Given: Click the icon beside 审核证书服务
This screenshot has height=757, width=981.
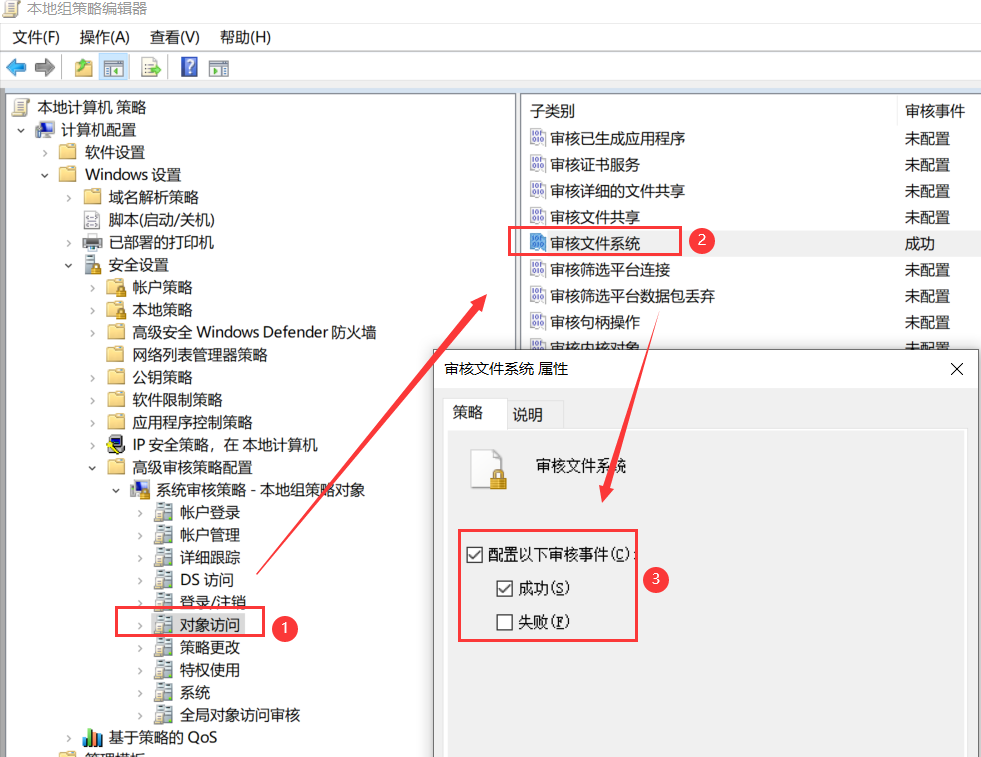Looking at the screenshot, I should pos(537,164).
